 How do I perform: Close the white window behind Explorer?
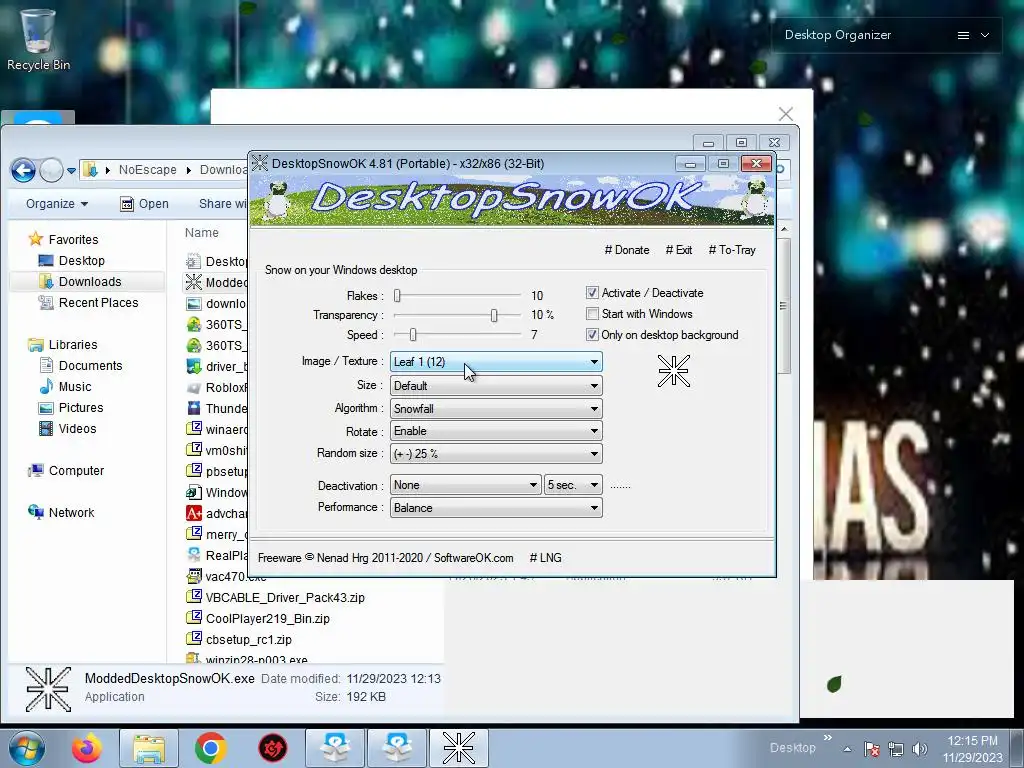786,114
